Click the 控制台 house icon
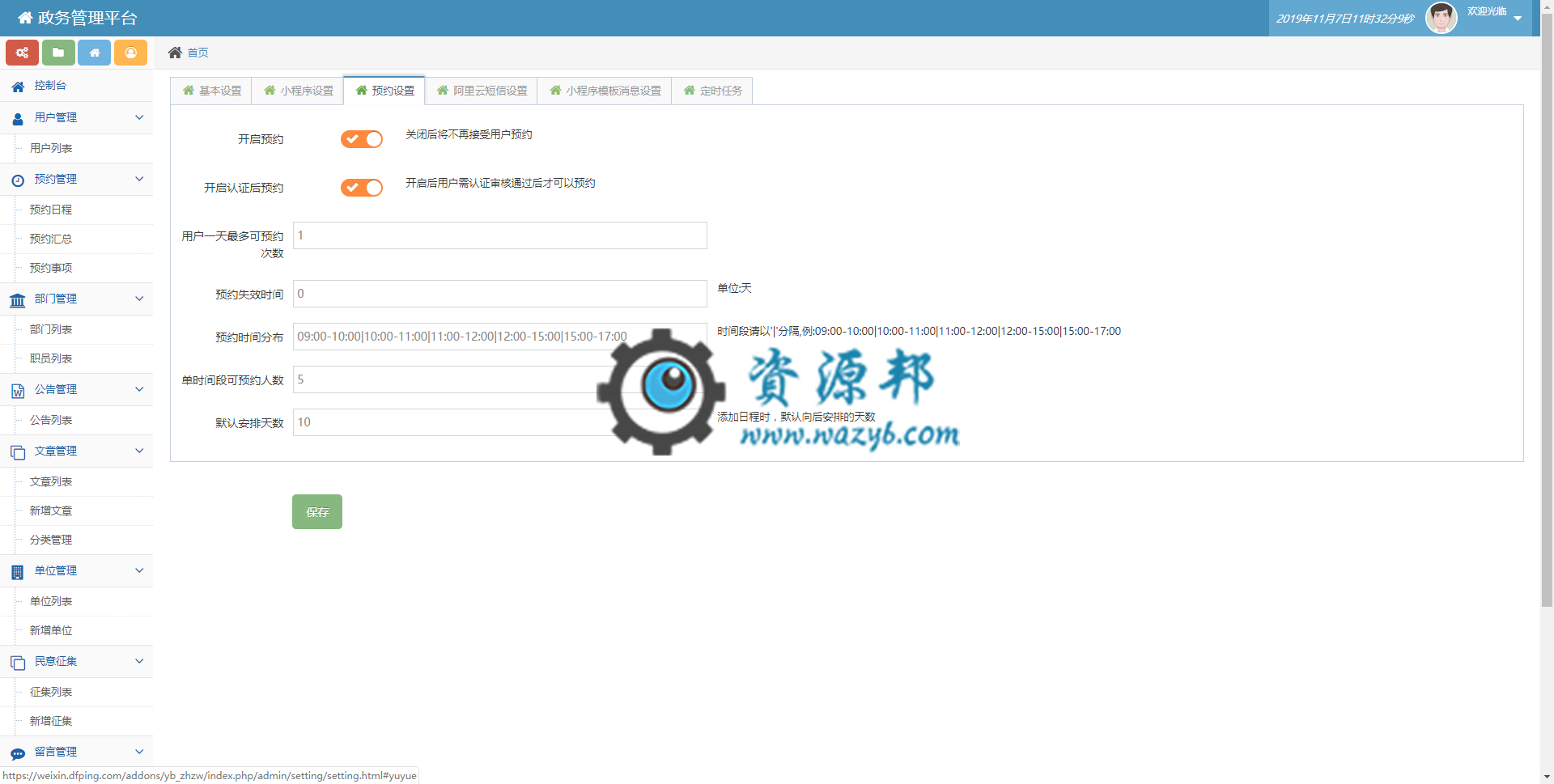This screenshot has height=784, width=1554. click(18, 86)
